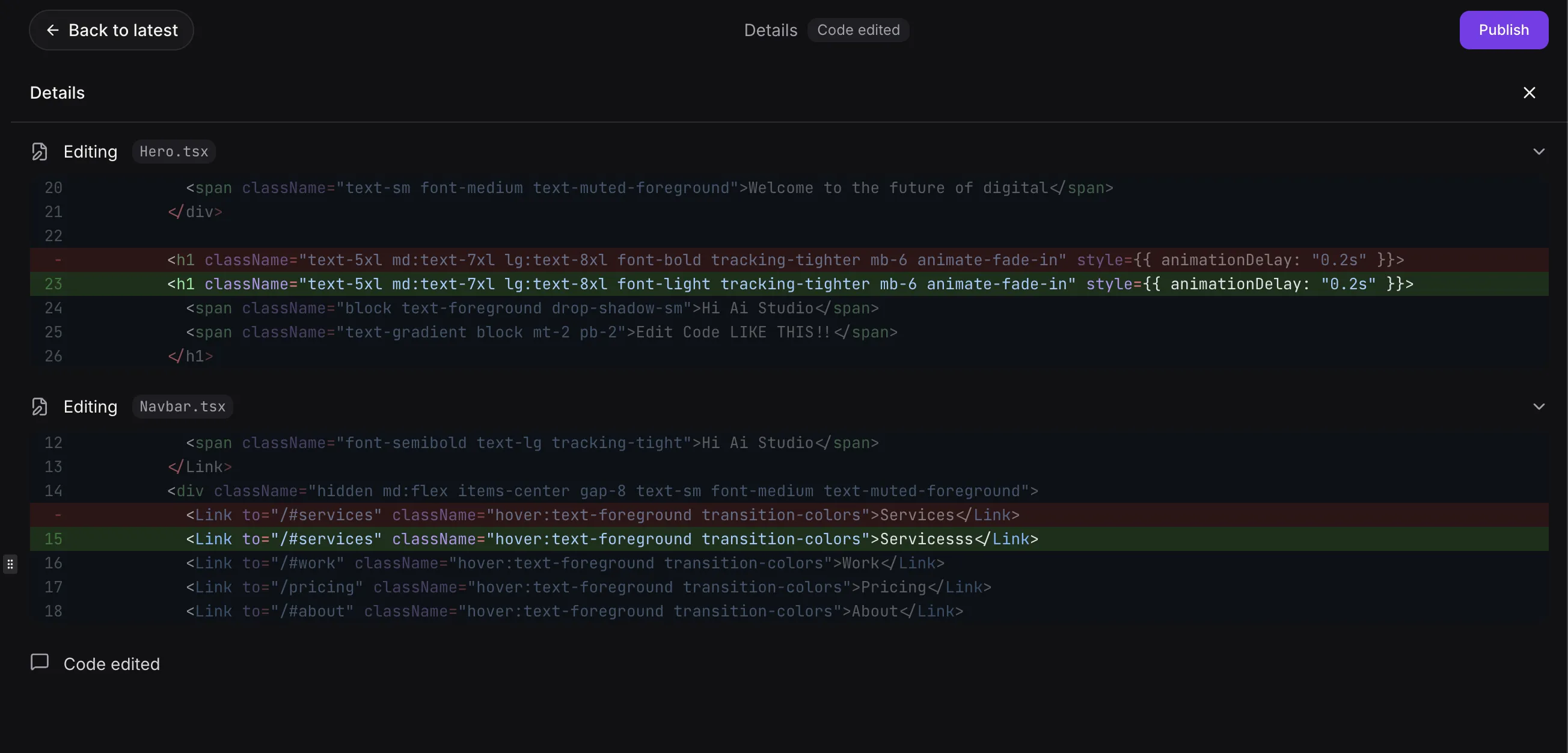Collapse the Navbar.tsx editing section

click(1539, 407)
